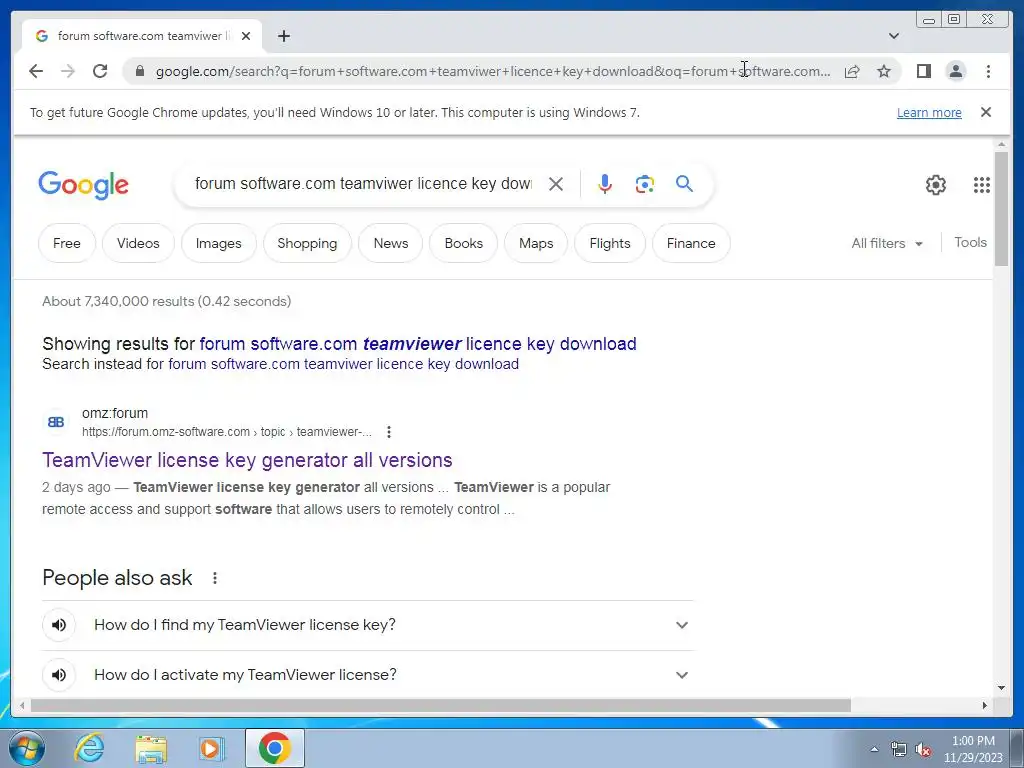
Task: Search by image with Google Lens
Action: pyautogui.click(x=645, y=184)
